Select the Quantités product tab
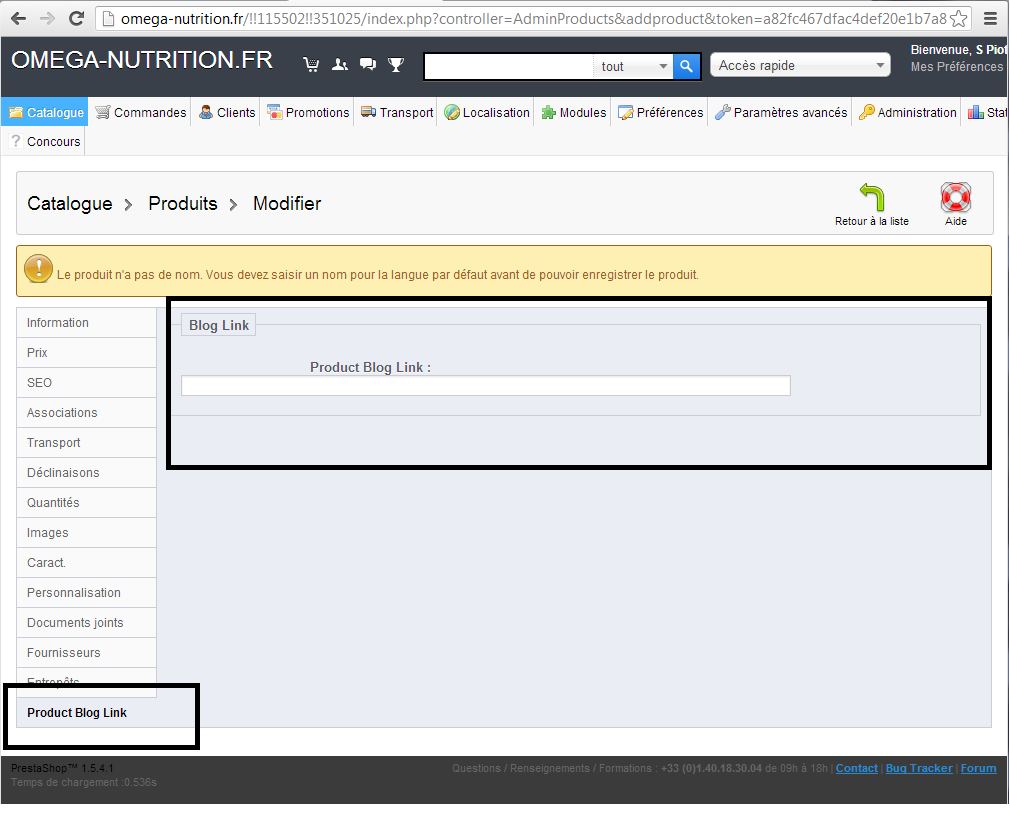Viewport: 1010px width, 815px height. (x=86, y=503)
